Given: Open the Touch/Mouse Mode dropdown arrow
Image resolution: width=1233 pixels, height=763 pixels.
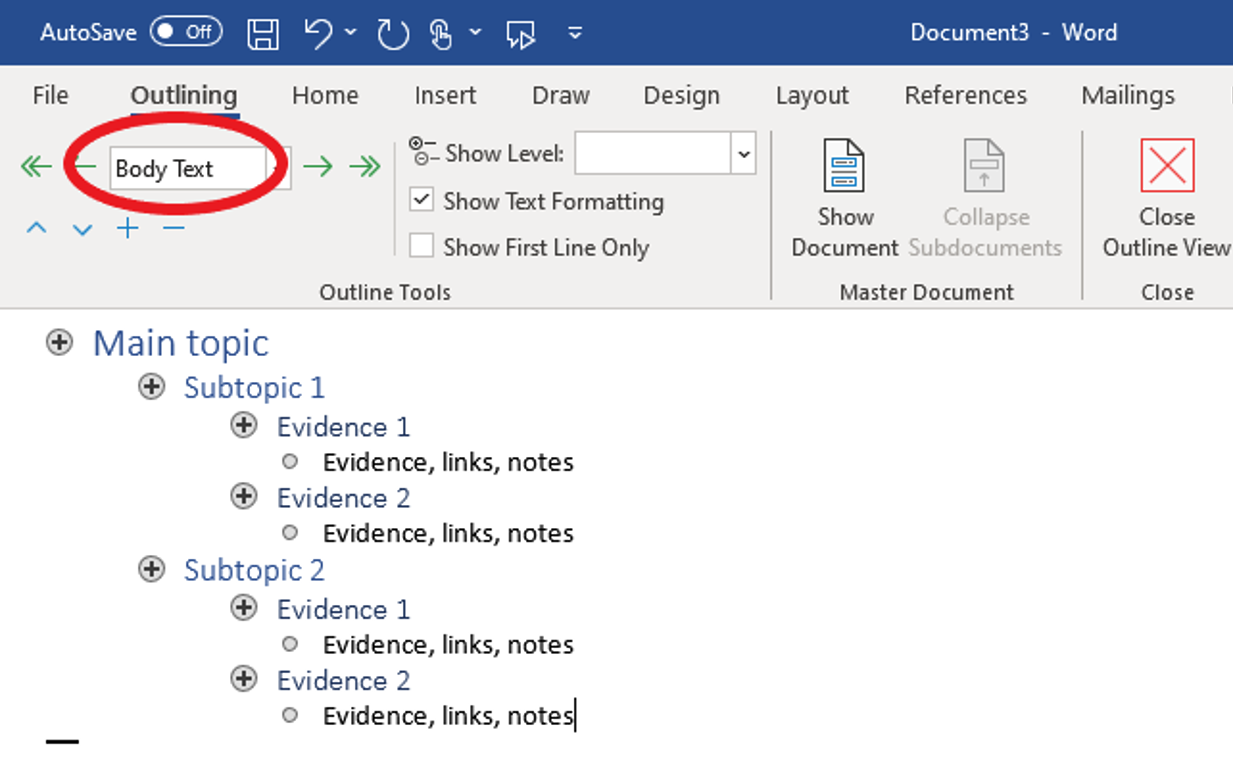Looking at the screenshot, I should (x=475, y=33).
